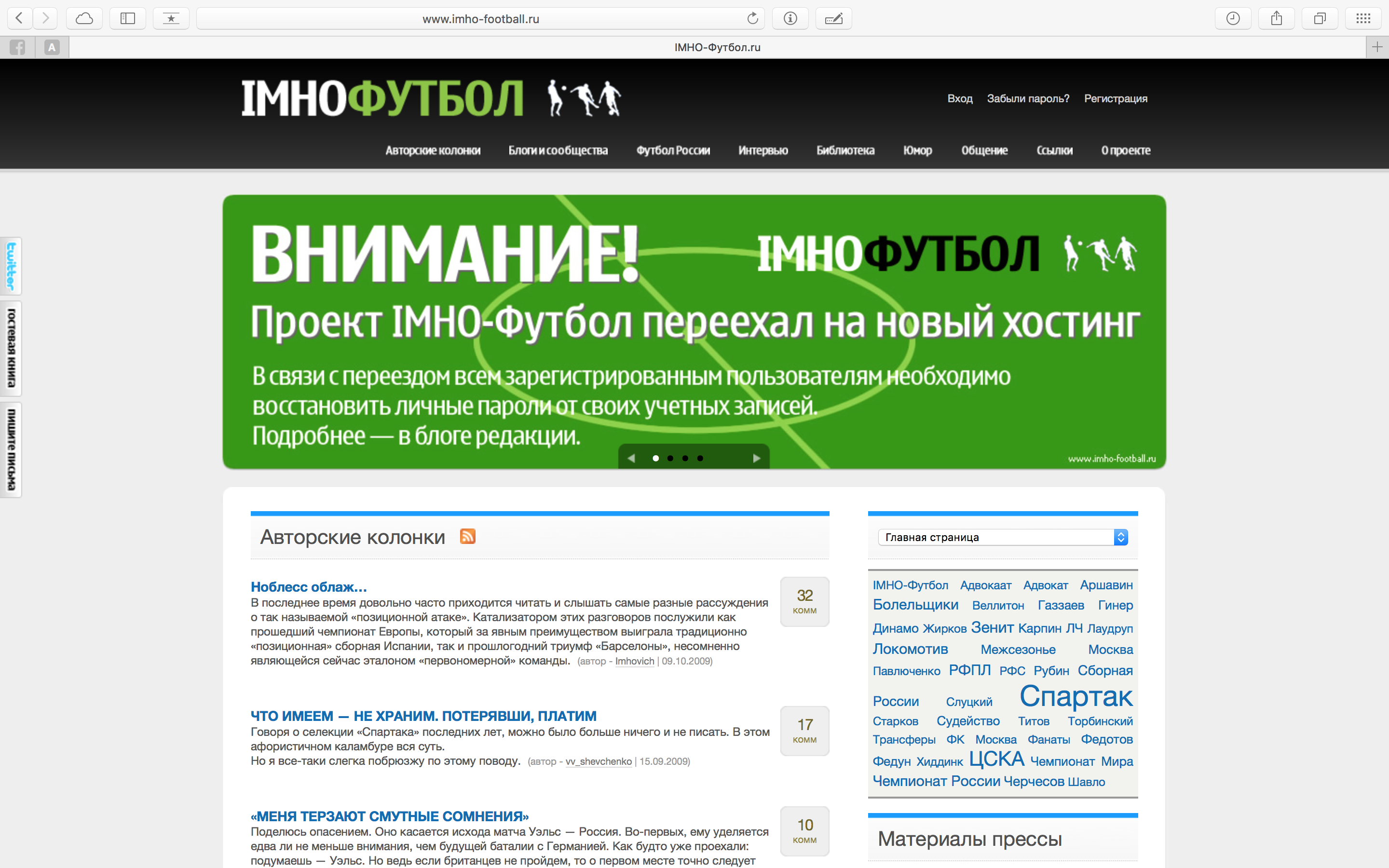
Task: Click the address bar URL field
Action: (x=481, y=18)
